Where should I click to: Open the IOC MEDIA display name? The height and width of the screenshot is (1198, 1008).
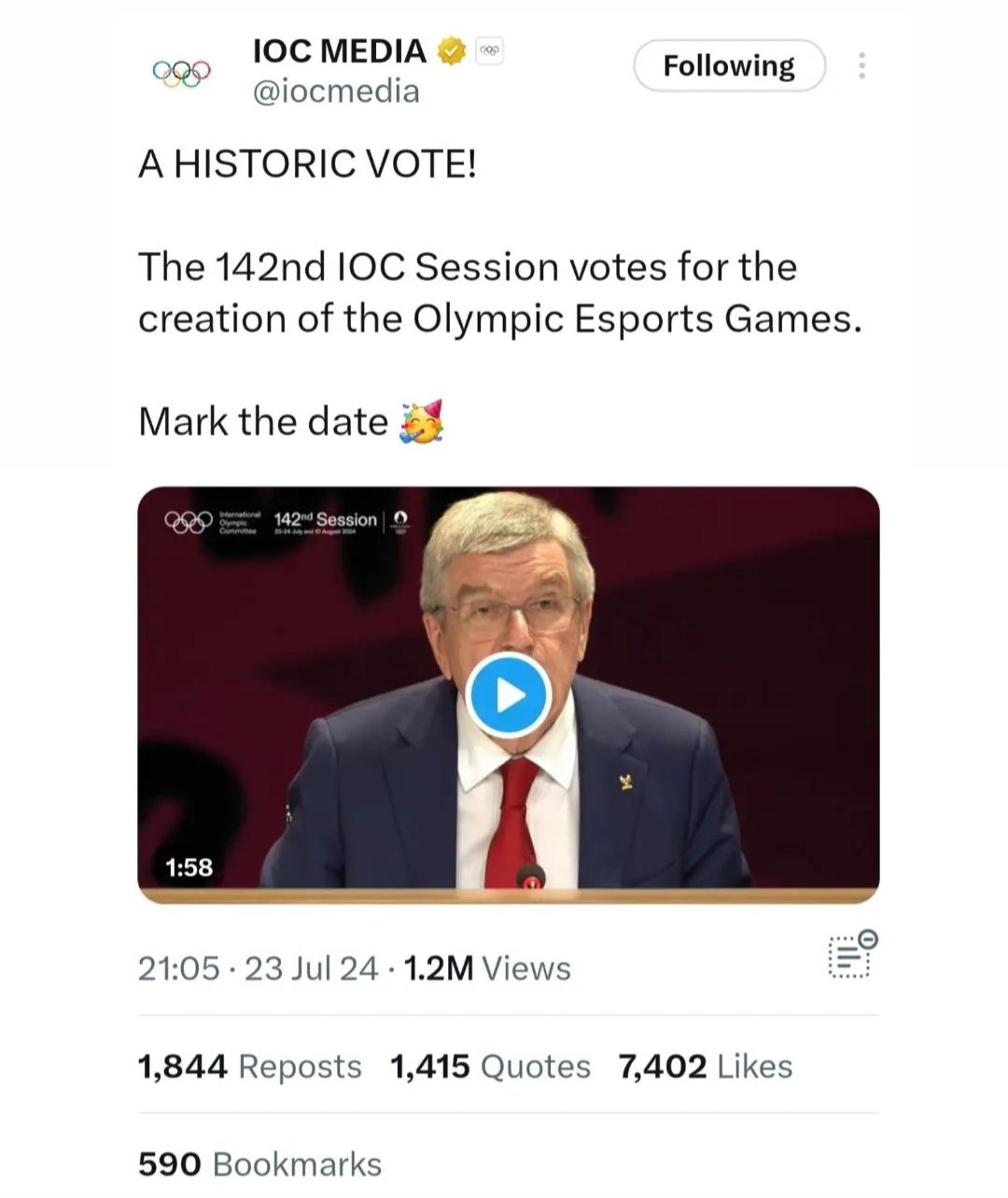340,50
